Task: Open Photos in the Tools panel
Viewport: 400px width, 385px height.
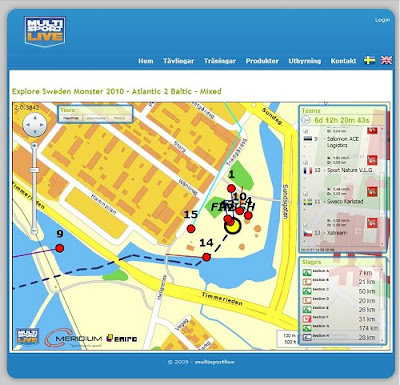Action: coord(119,118)
